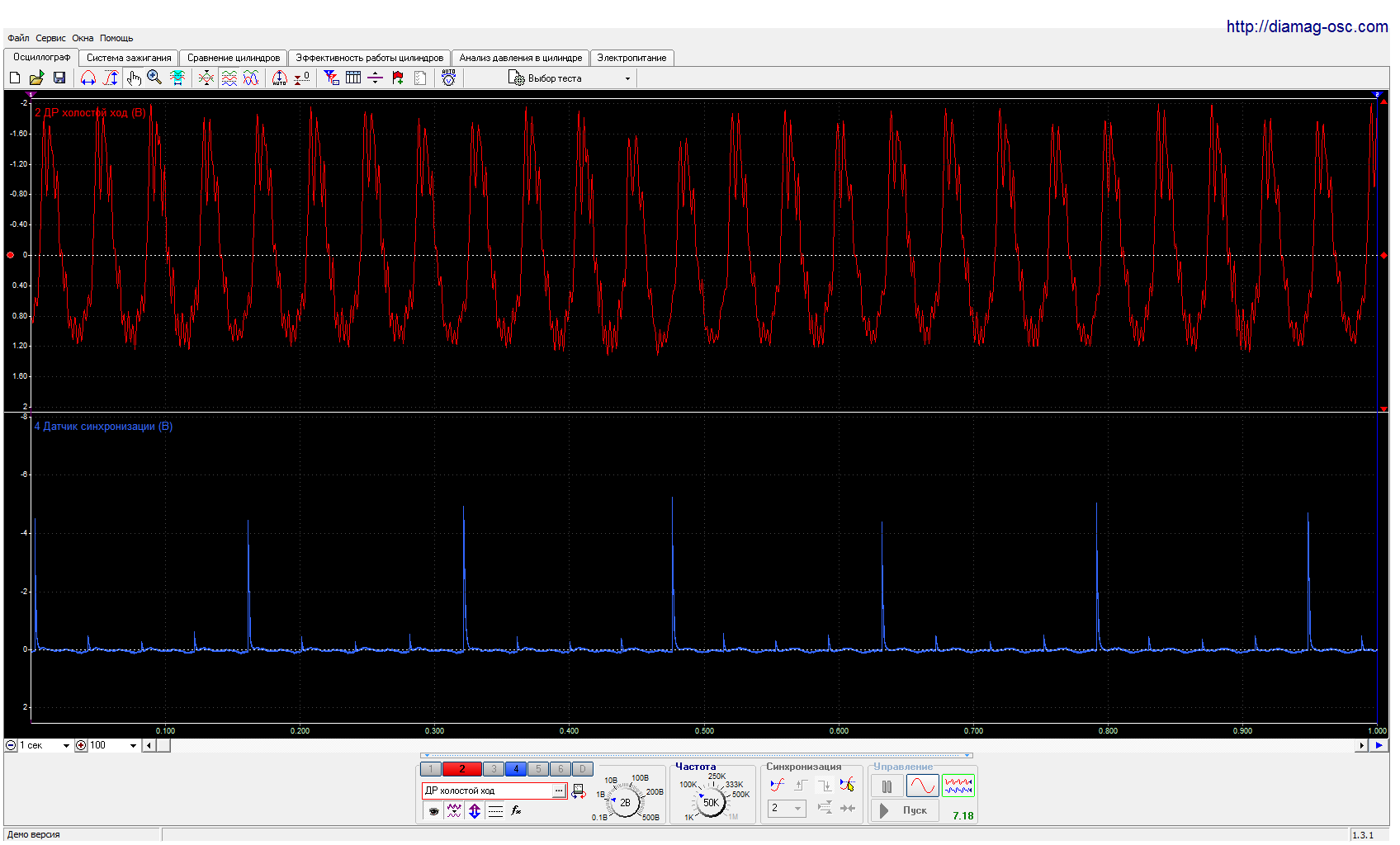Viewport: 1400px width, 845px height.
Task: Click the blue arrow jump-to-end button
Action: (1379, 745)
